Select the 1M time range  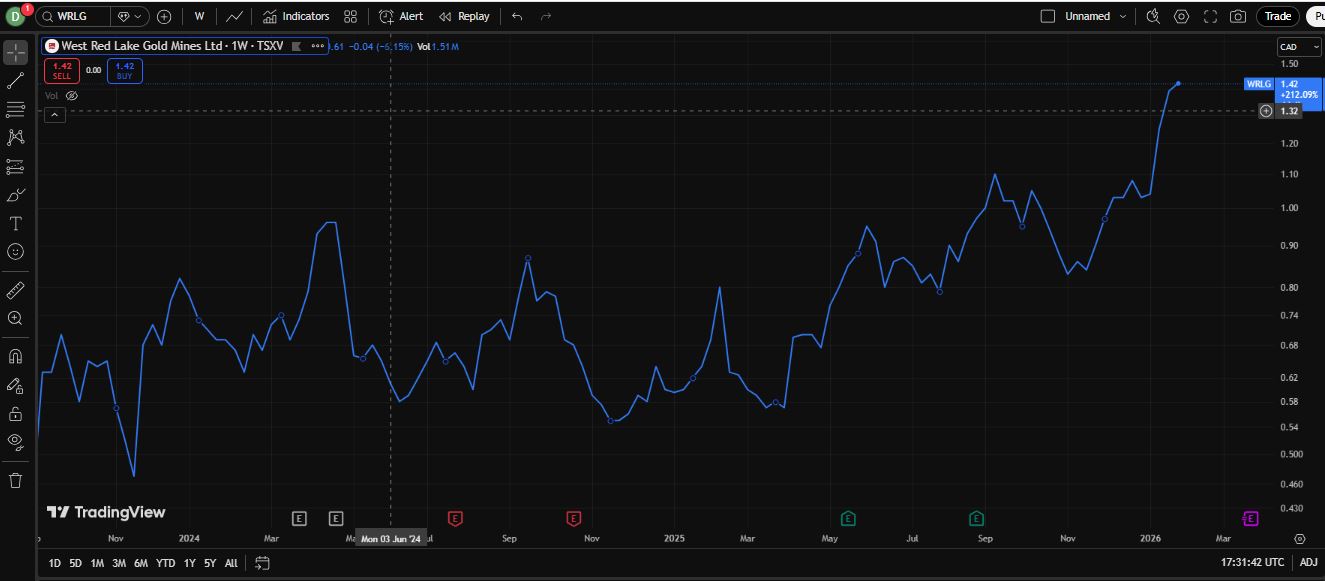click(97, 563)
